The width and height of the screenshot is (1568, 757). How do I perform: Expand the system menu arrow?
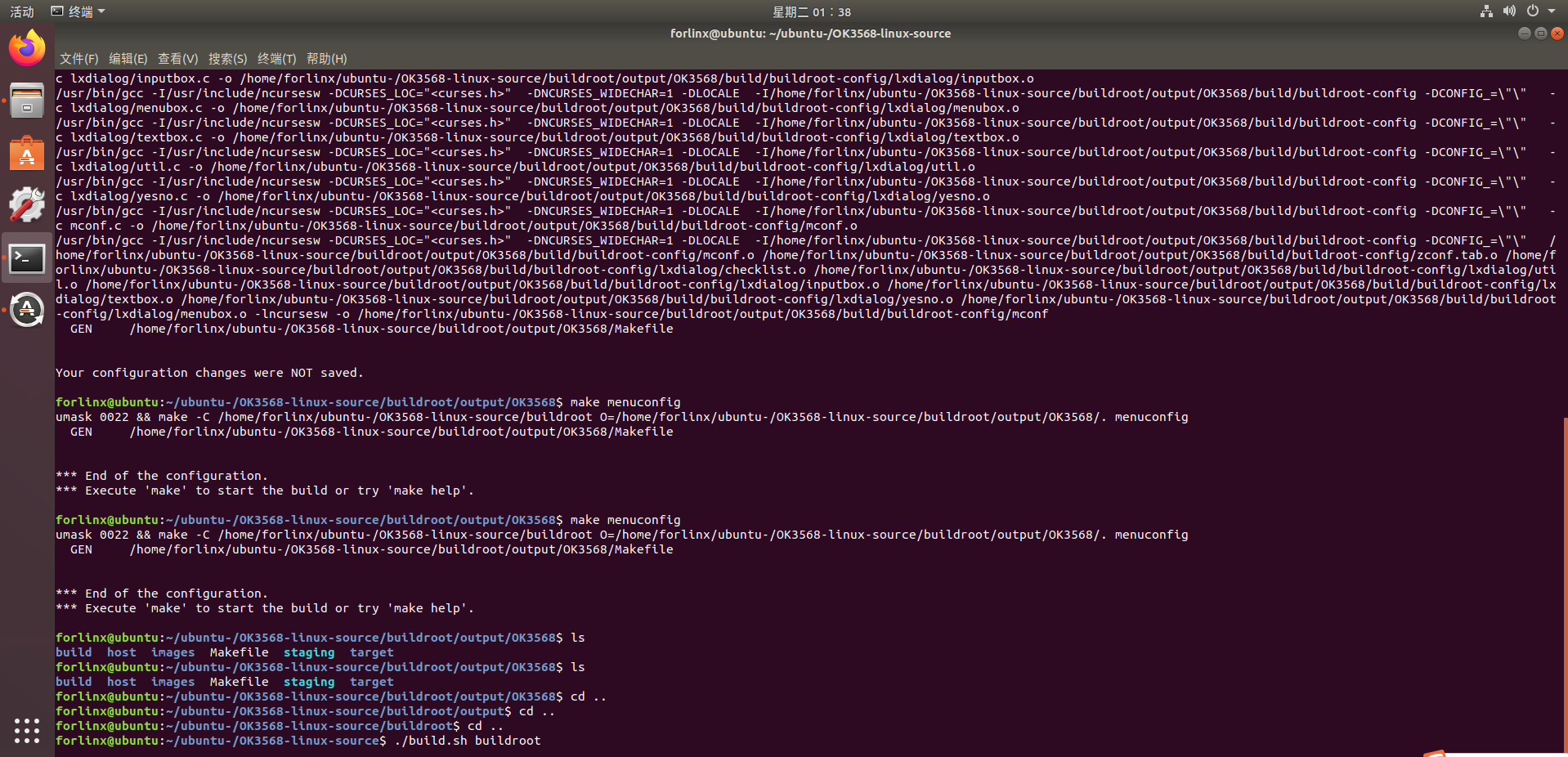[x=1552, y=11]
